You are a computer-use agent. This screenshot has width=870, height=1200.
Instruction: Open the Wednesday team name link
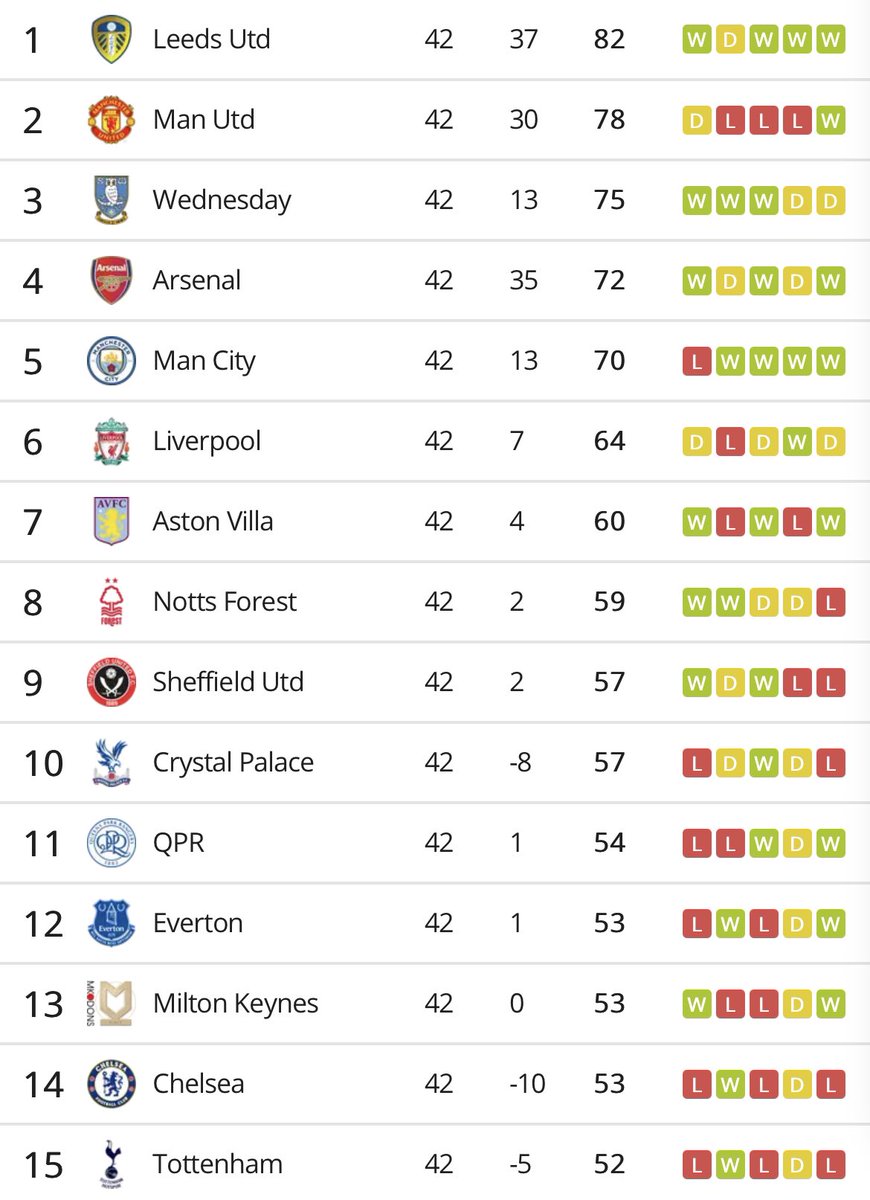pos(221,200)
